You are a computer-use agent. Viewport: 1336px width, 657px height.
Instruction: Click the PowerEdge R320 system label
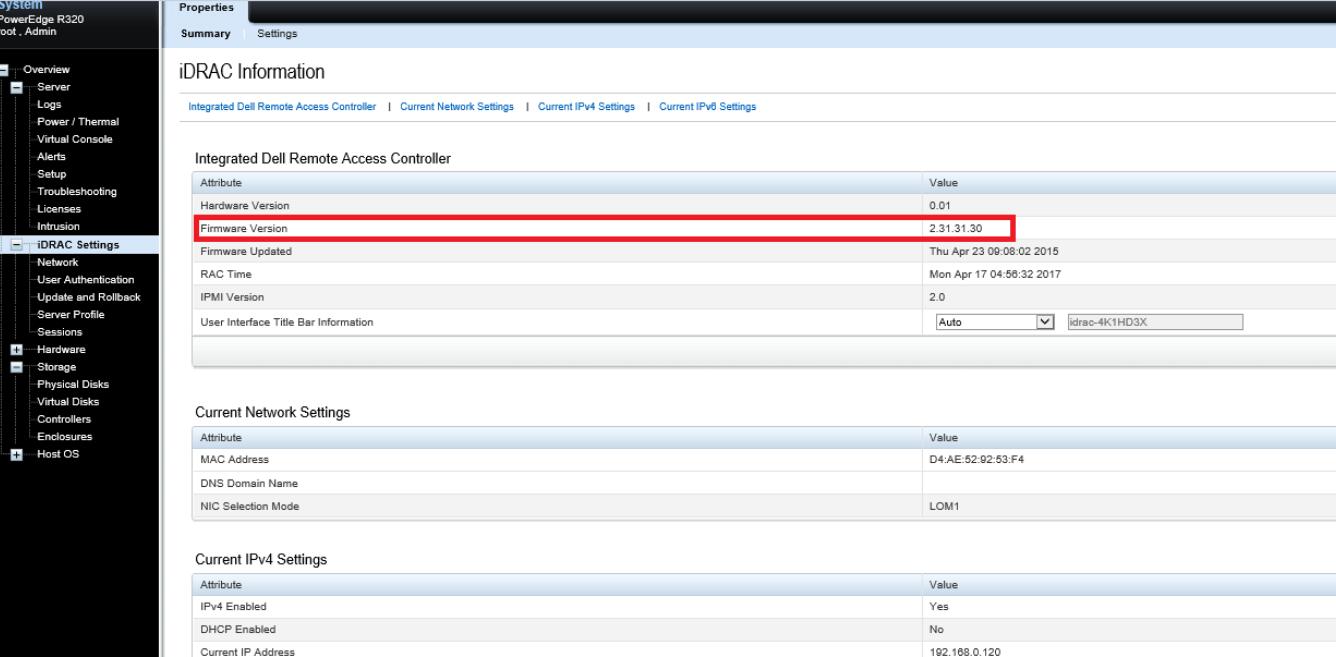41,17
